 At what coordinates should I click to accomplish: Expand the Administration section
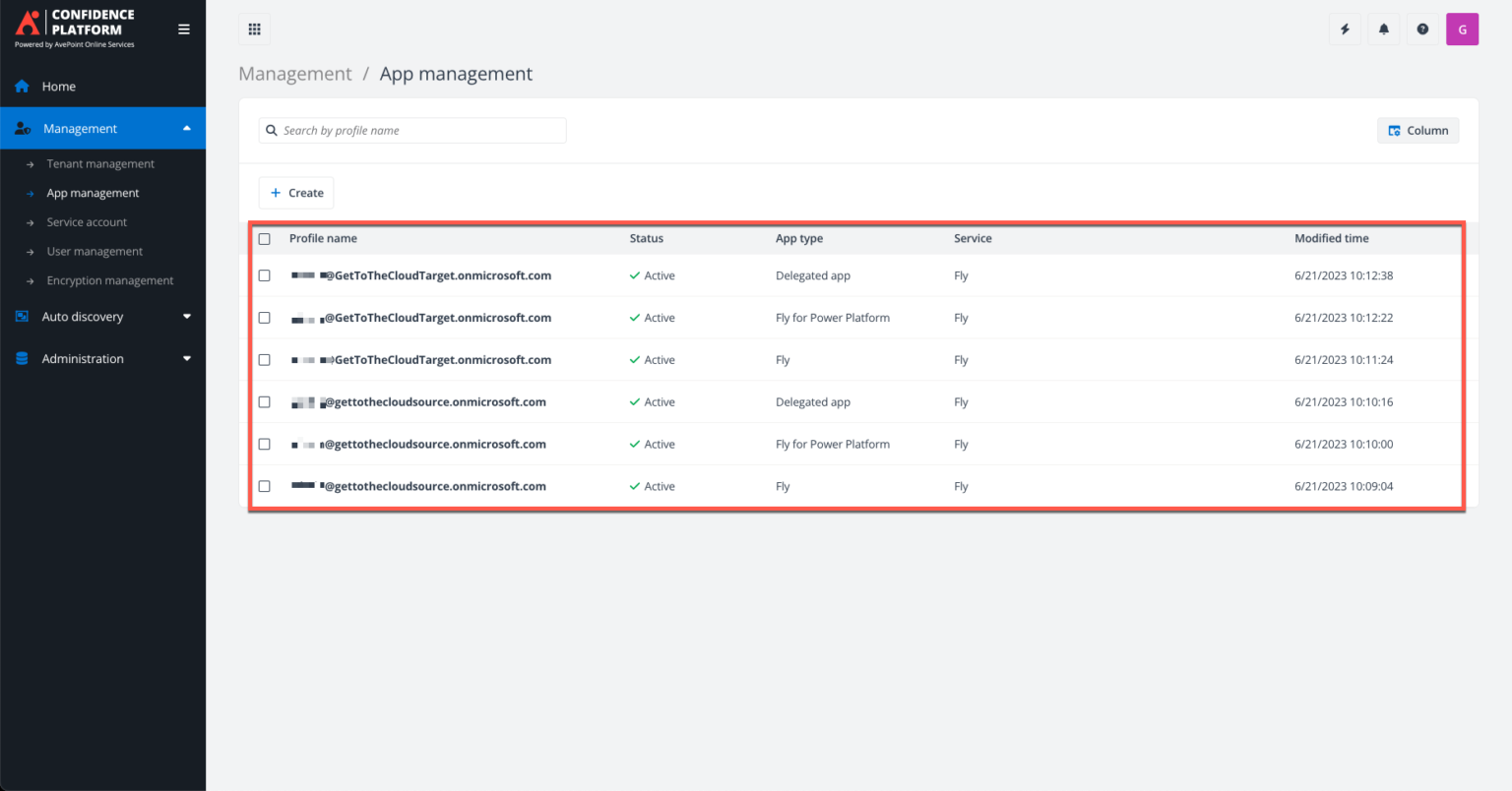pos(186,358)
